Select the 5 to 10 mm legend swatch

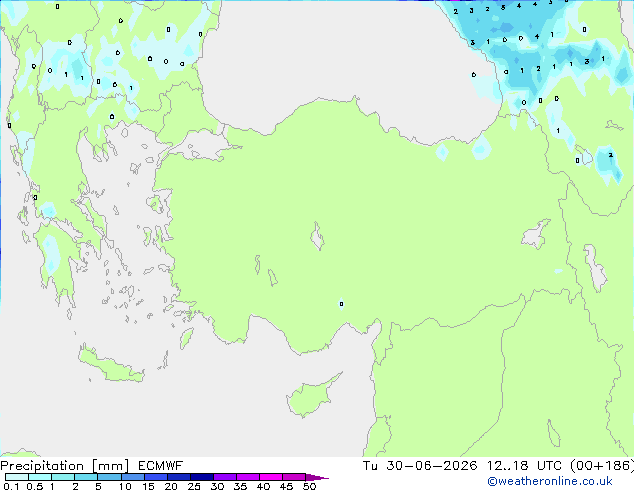pos(109,477)
